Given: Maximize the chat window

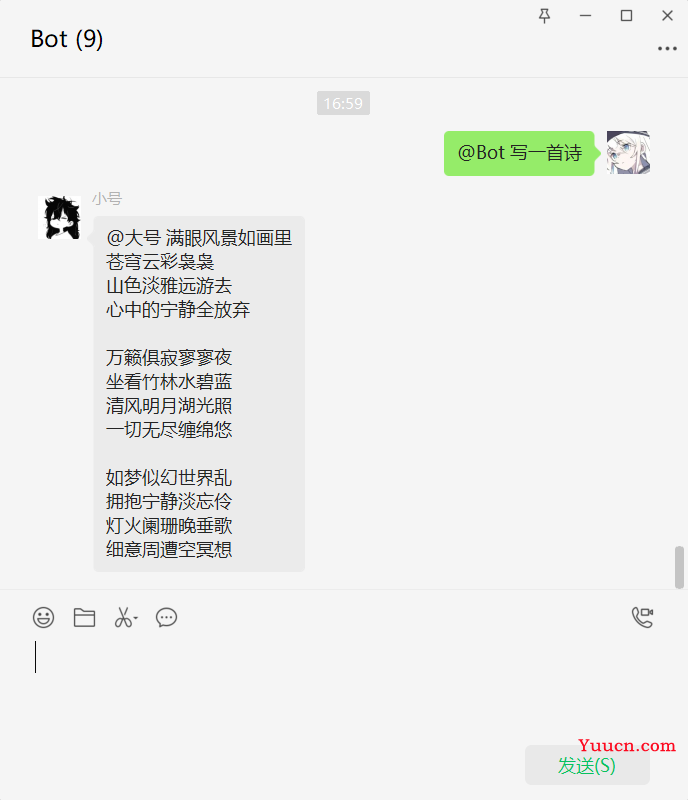Looking at the screenshot, I should click(626, 16).
